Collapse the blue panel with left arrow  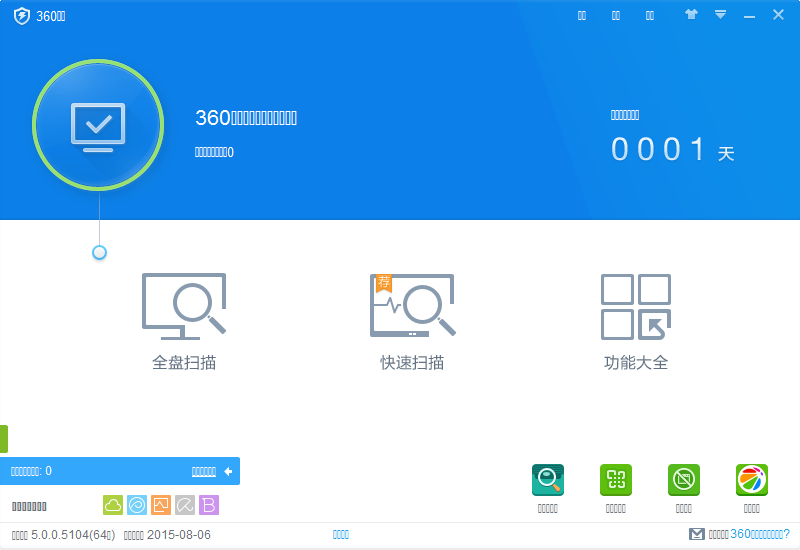(x=228, y=471)
